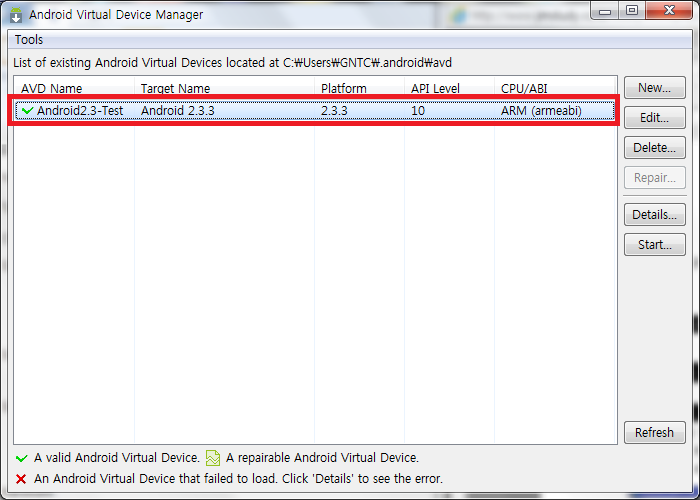Image resolution: width=700 pixels, height=500 pixels.
Task: Click the repairable AVD legend icon
Action: [x=213, y=458]
